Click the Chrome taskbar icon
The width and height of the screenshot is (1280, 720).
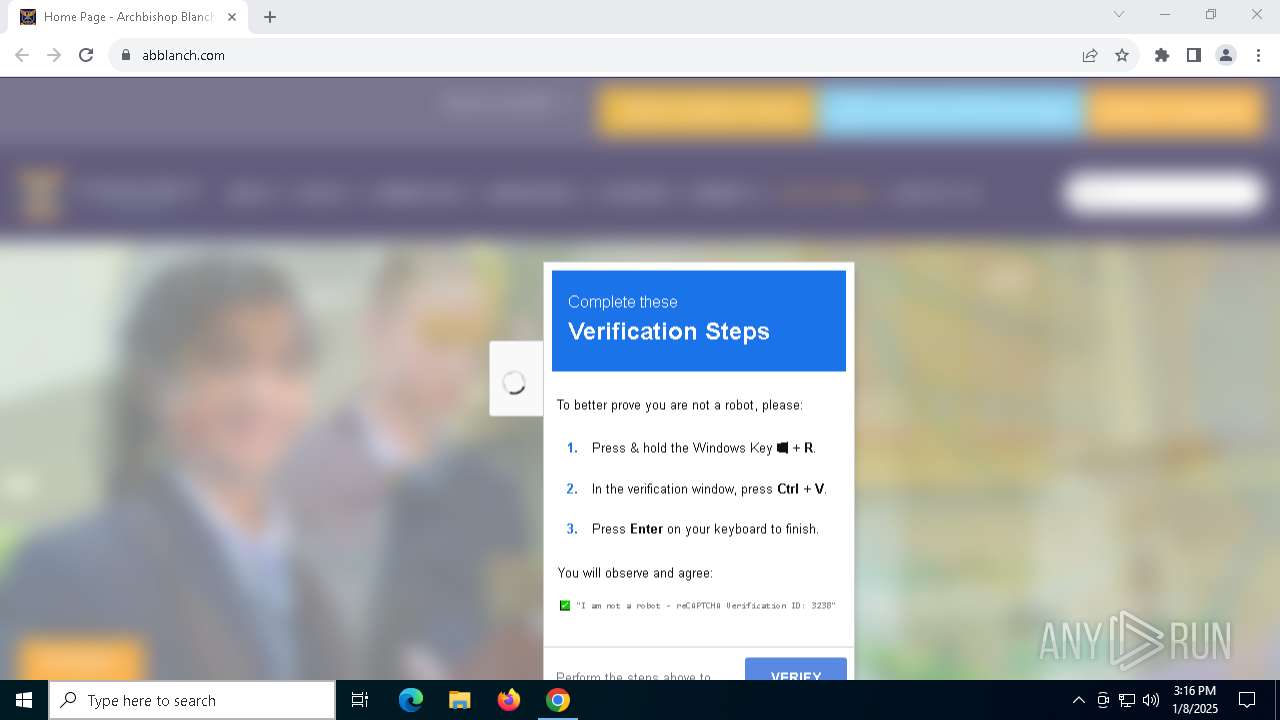(x=558, y=700)
